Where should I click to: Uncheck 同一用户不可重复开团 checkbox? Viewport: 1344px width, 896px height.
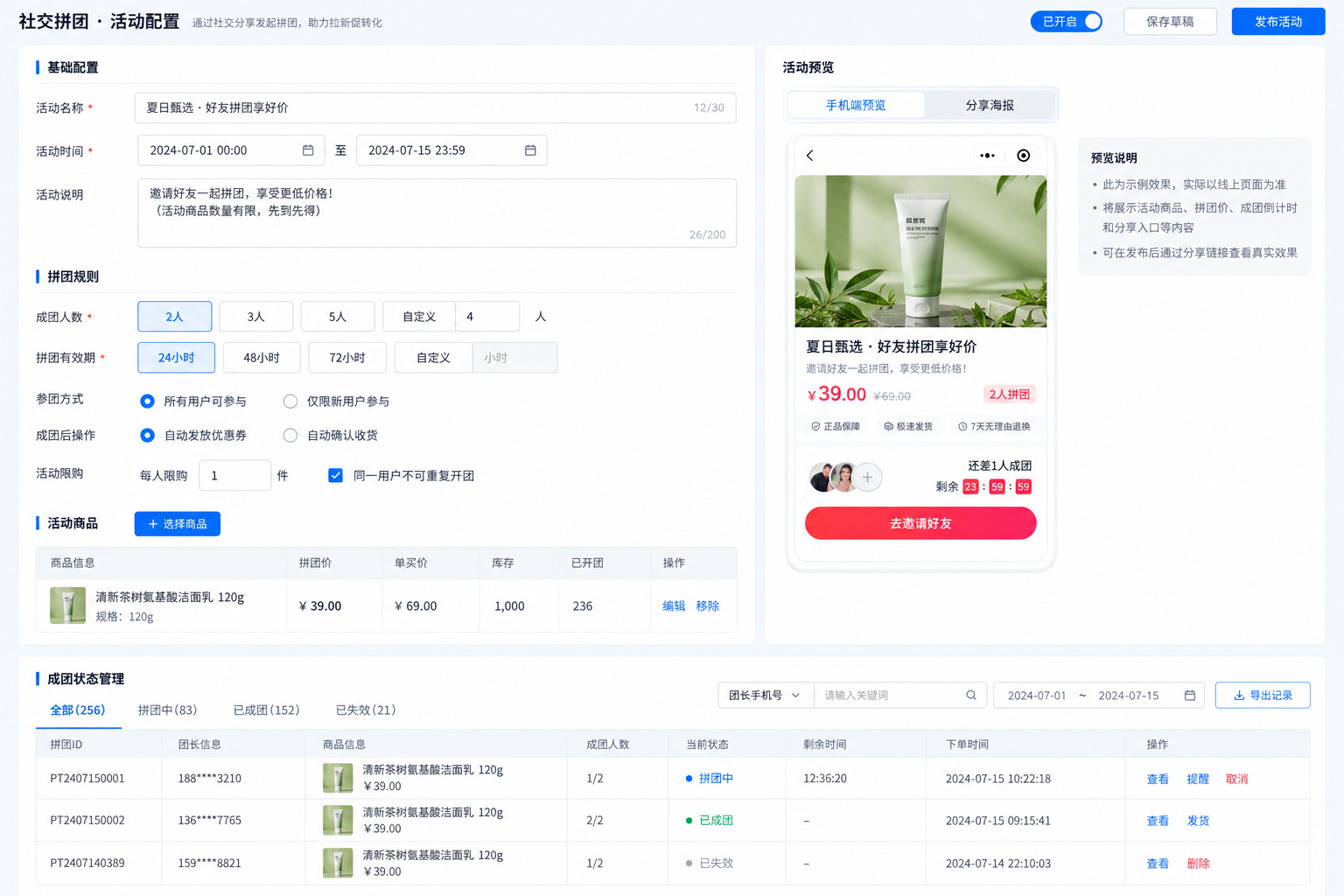click(335, 476)
